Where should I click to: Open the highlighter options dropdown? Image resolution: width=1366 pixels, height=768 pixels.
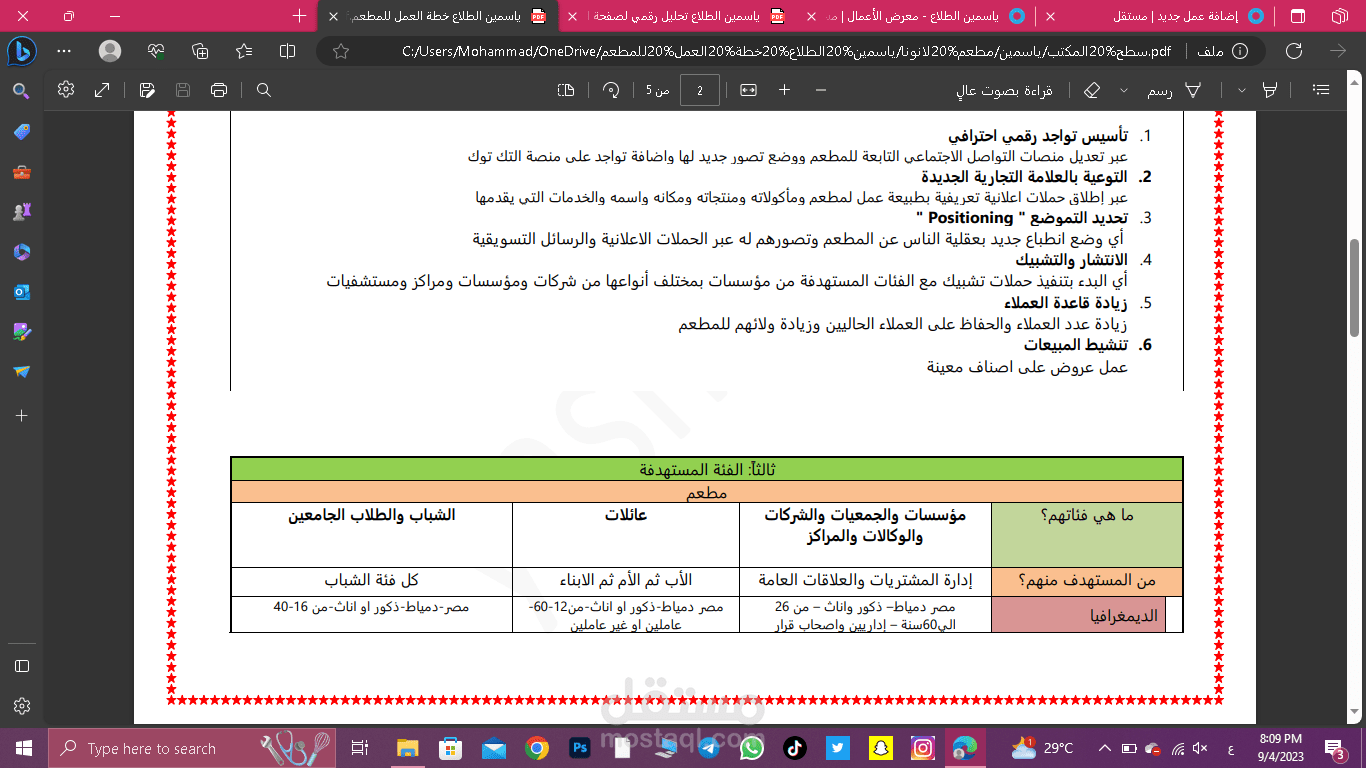[x=1242, y=89]
